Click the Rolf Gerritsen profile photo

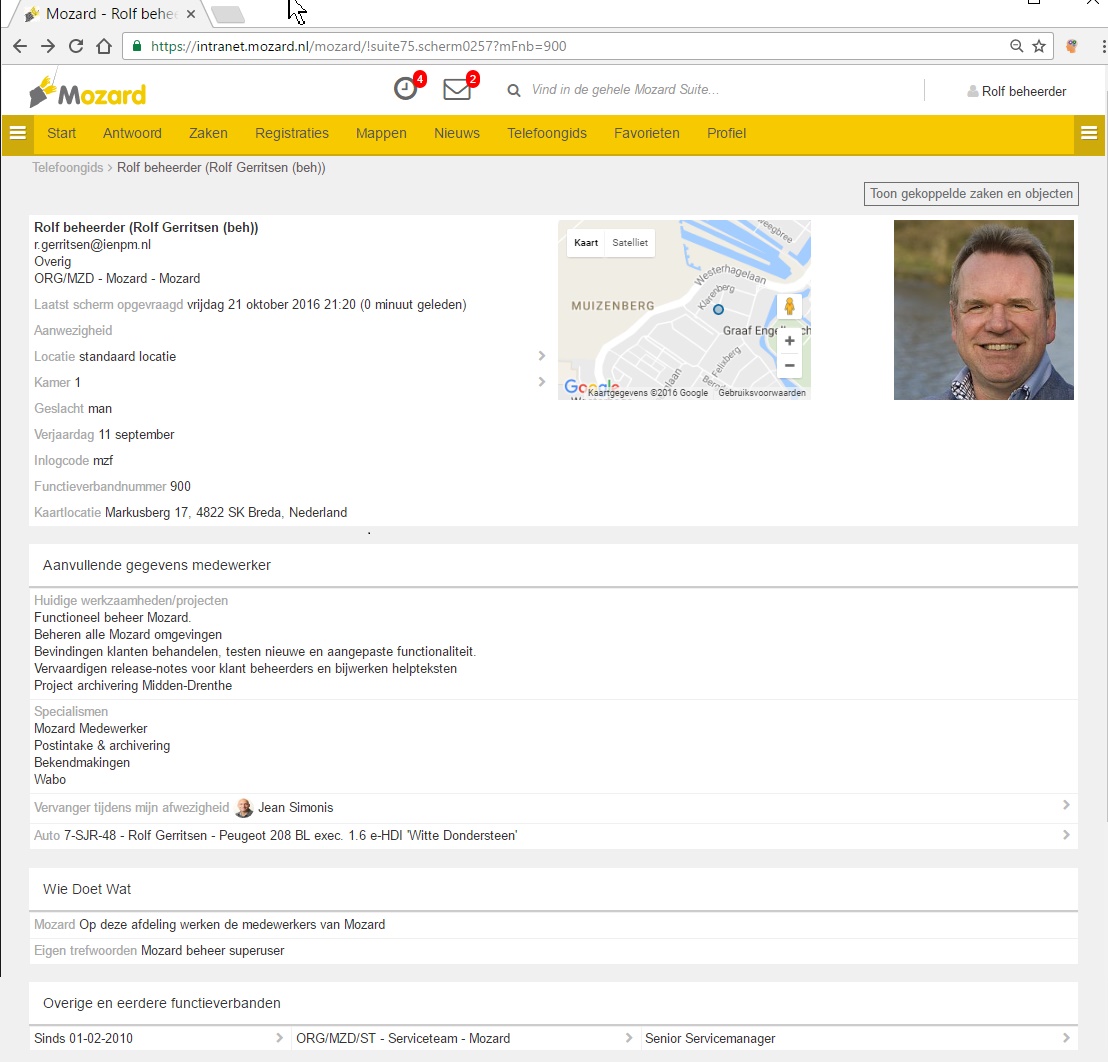[984, 309]
